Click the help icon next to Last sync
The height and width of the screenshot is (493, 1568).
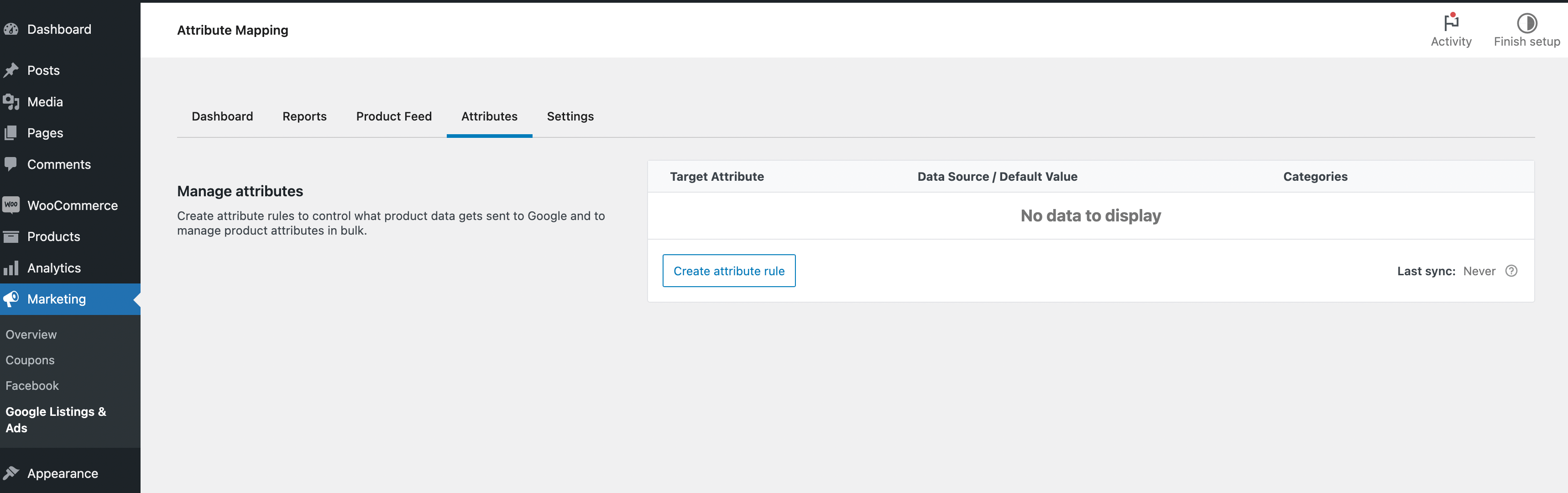tap(1512, 271)
